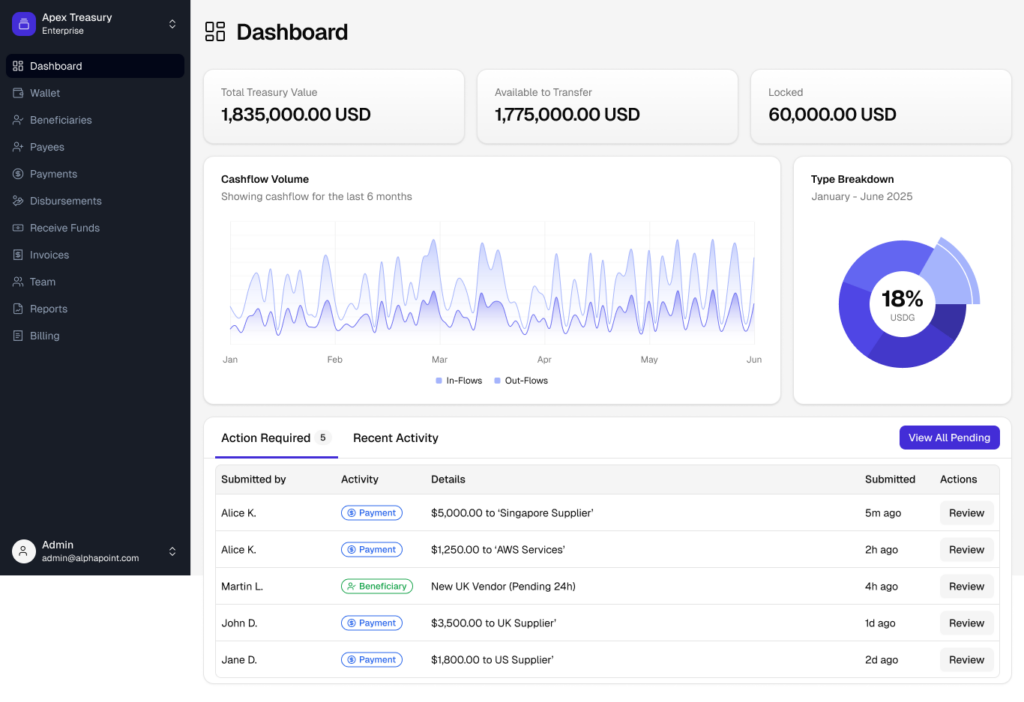Review Martin L.'s New UK Vendor request

(966, 586)
